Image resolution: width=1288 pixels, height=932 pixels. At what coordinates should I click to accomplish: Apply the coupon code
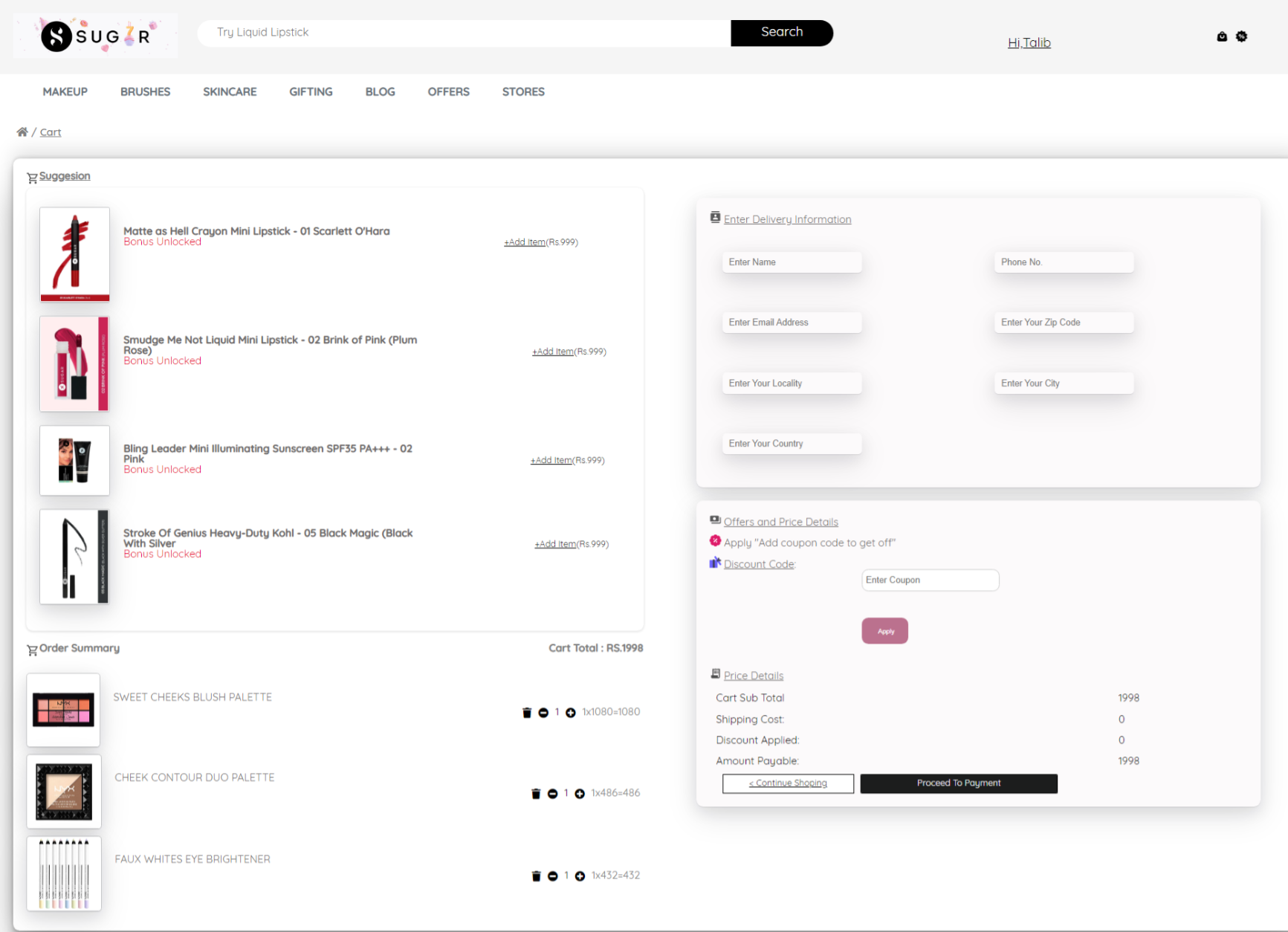(884, 631)
